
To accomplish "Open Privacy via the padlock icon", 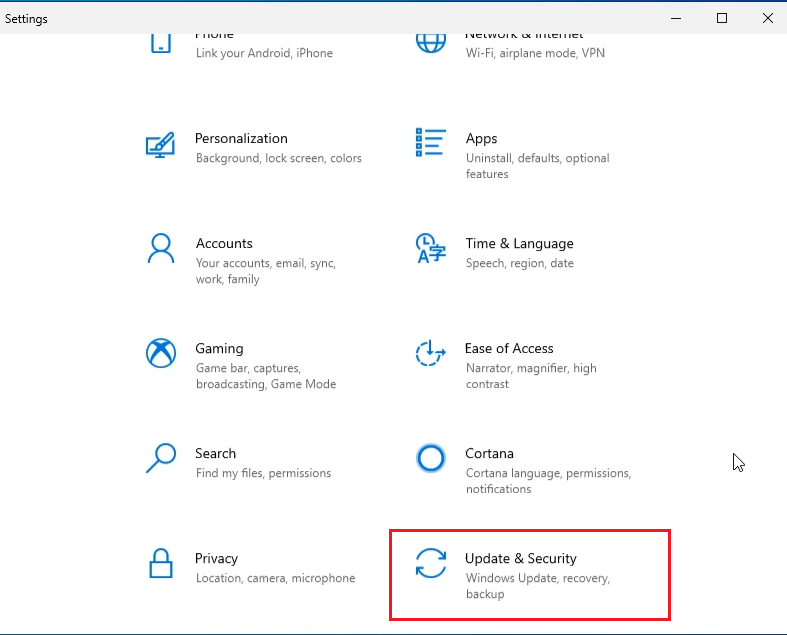I will (x=161, y=563).
